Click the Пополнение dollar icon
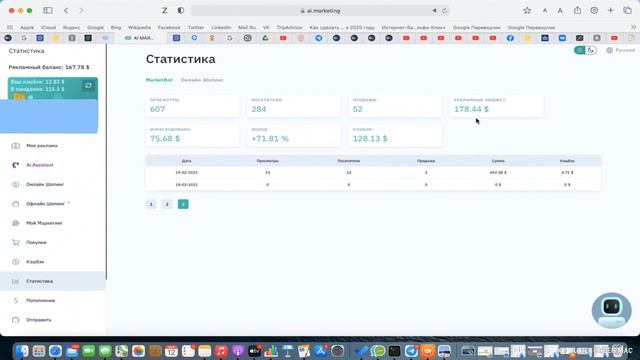 pyautogui.click(x=16, y=300)
